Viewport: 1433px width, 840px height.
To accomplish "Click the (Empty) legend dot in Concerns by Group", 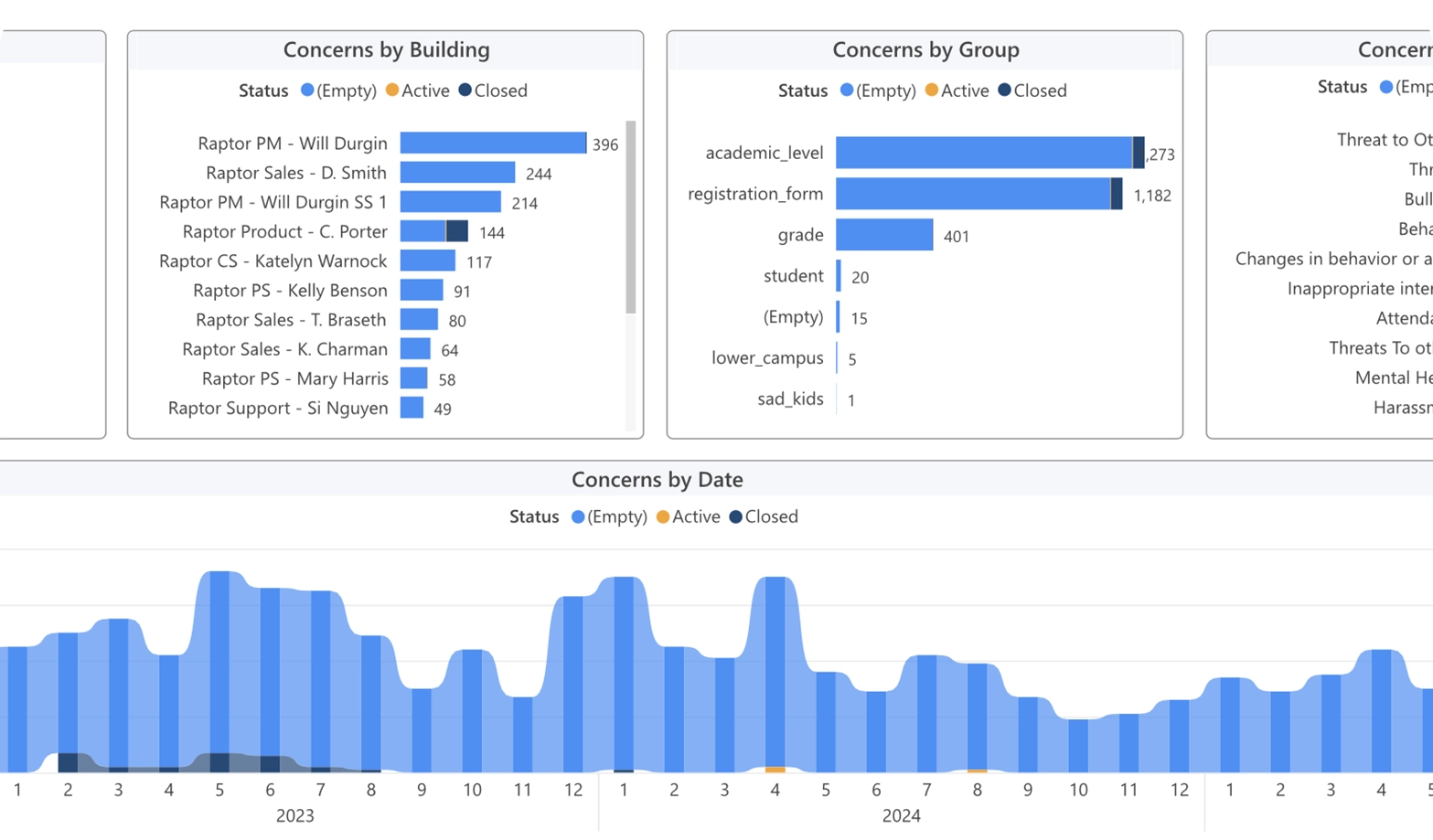I will (x=847, y=90).
